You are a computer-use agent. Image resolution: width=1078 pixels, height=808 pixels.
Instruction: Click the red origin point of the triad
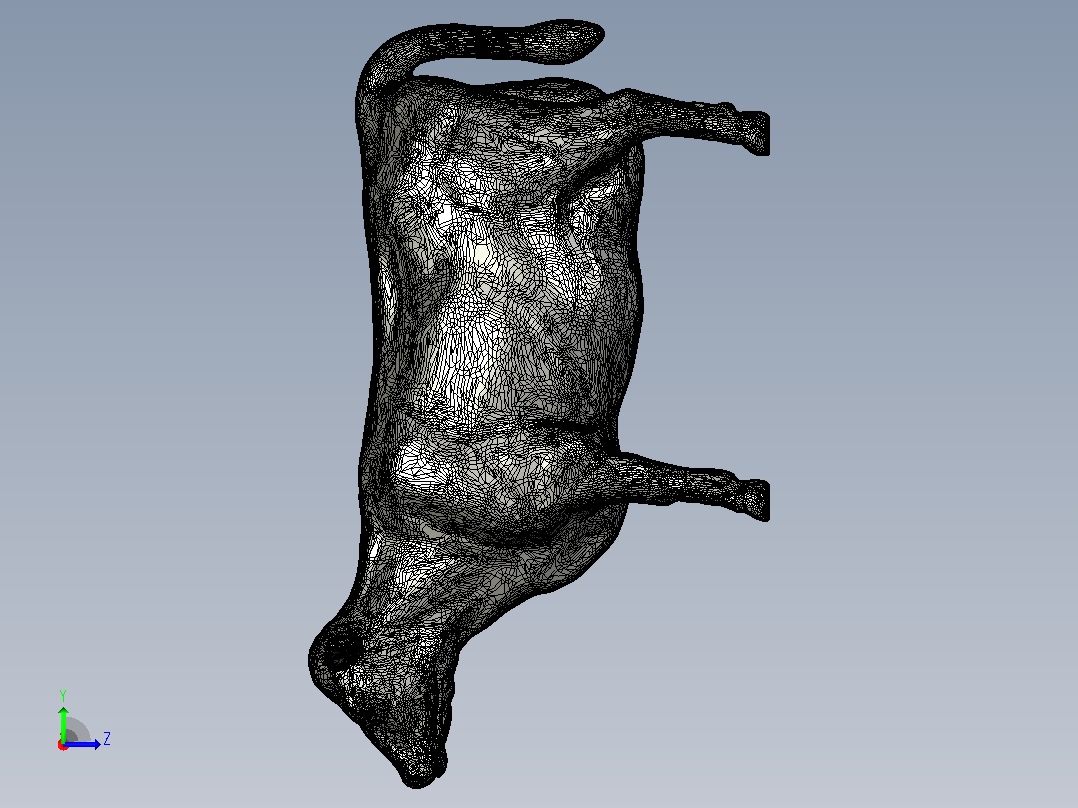(63, 745)
